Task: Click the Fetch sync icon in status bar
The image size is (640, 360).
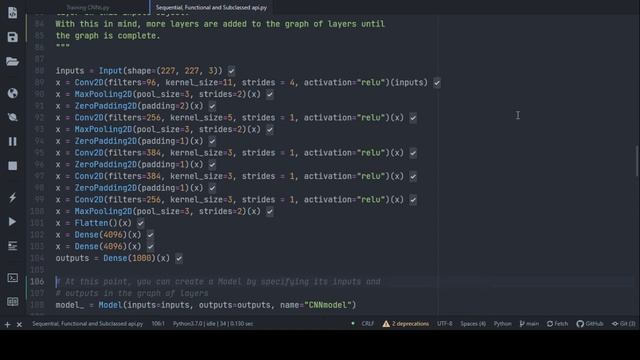Action: [x=557, y=324]
